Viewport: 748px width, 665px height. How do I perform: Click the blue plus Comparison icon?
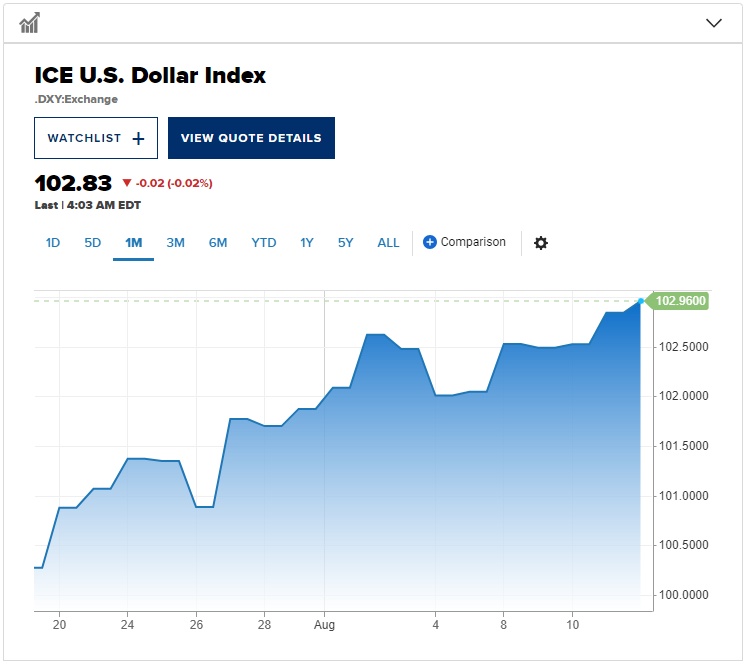click(430, 242)
